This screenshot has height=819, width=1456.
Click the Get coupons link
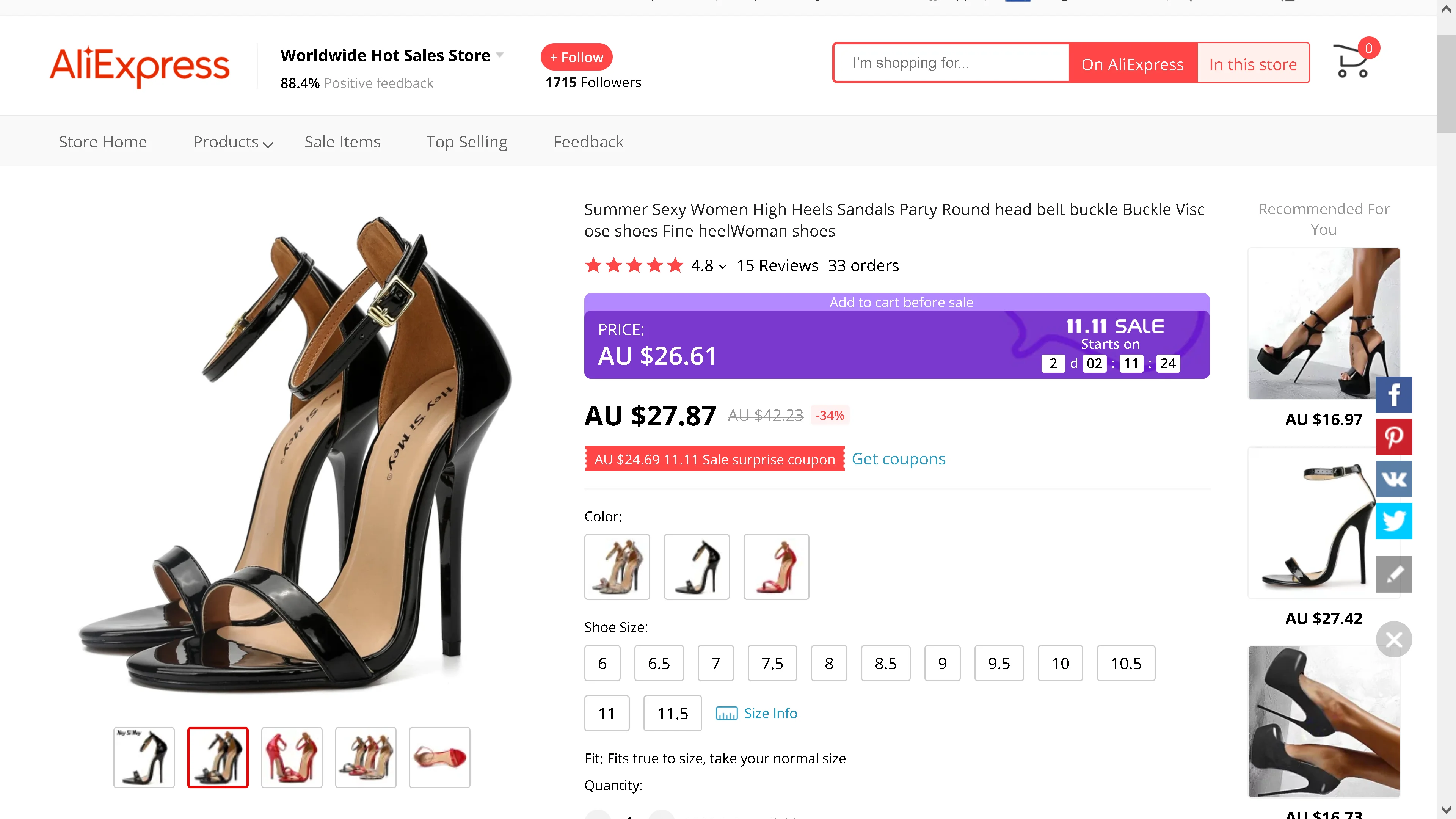[898, 459]
